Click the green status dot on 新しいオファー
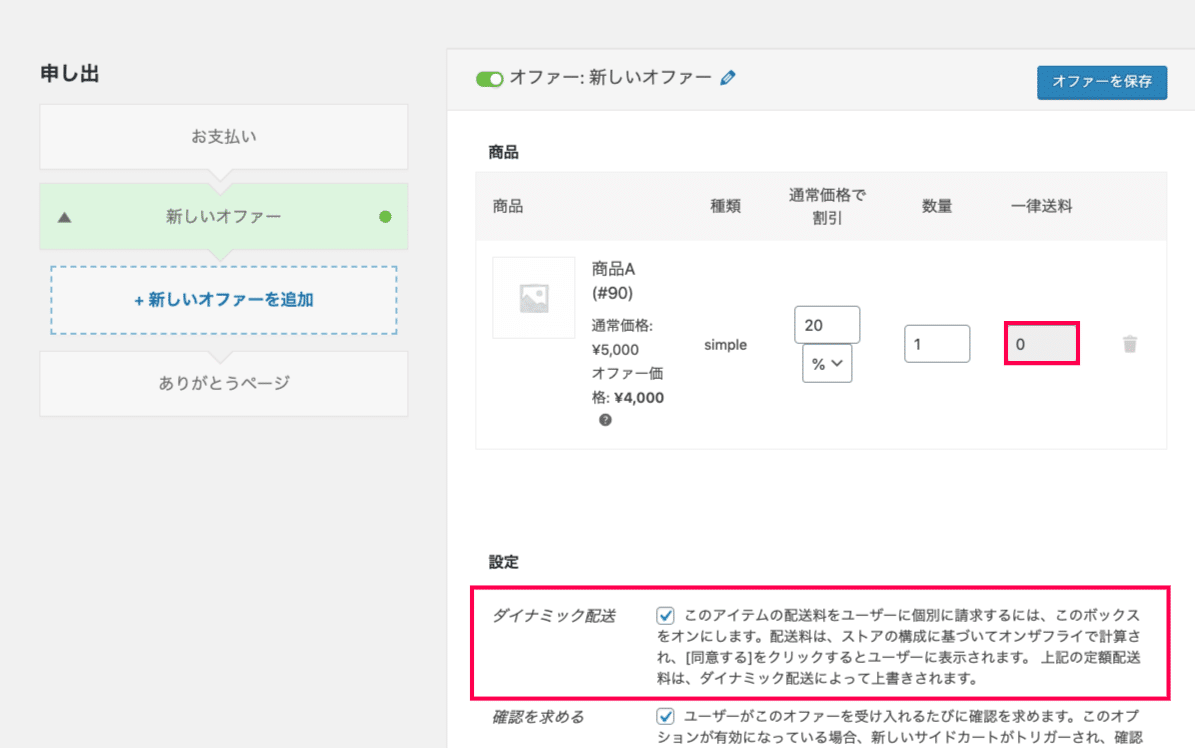1195x748 pixels. pos(385,217)
